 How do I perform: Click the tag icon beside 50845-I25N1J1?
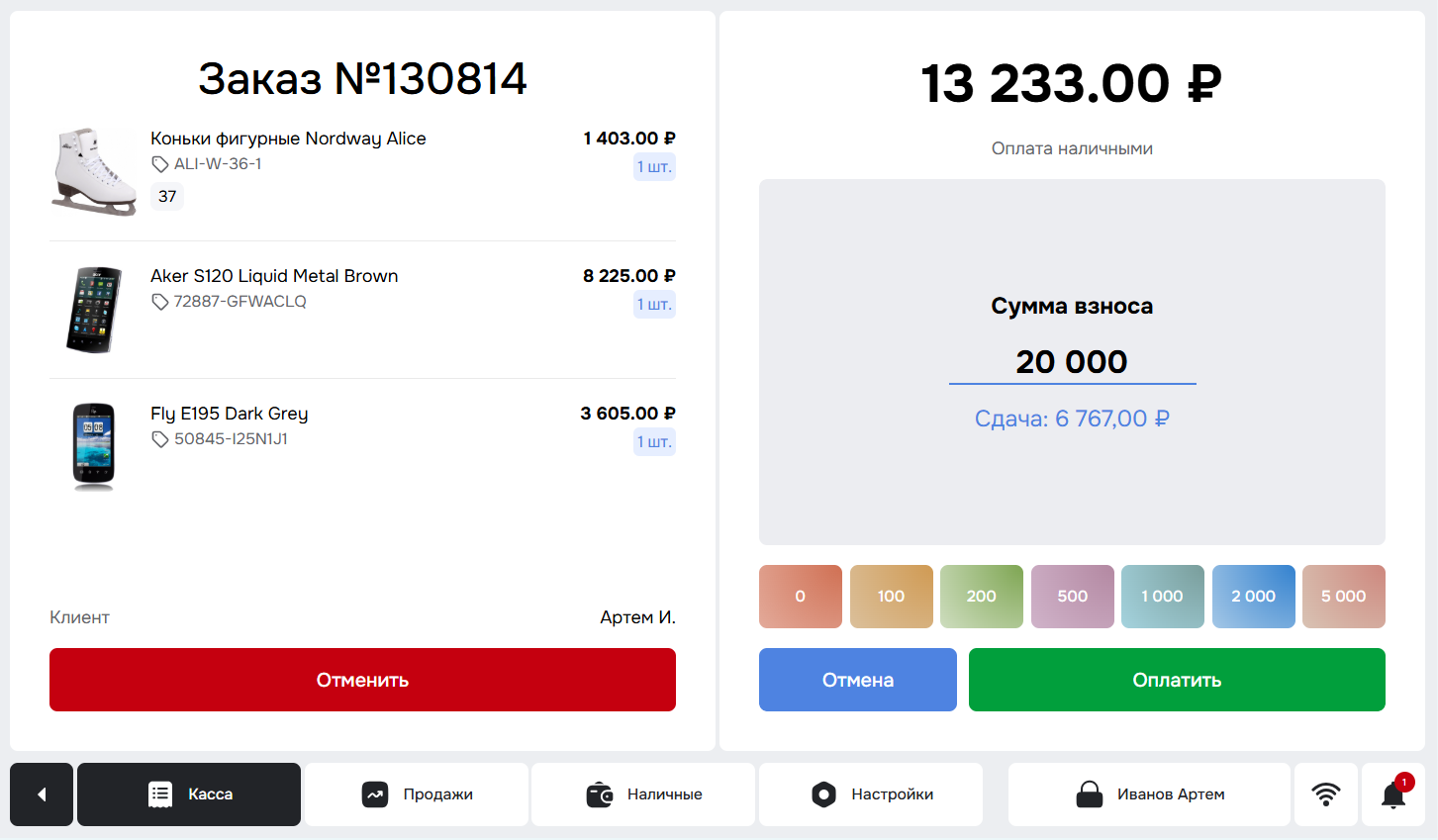[x=159, y=439]
